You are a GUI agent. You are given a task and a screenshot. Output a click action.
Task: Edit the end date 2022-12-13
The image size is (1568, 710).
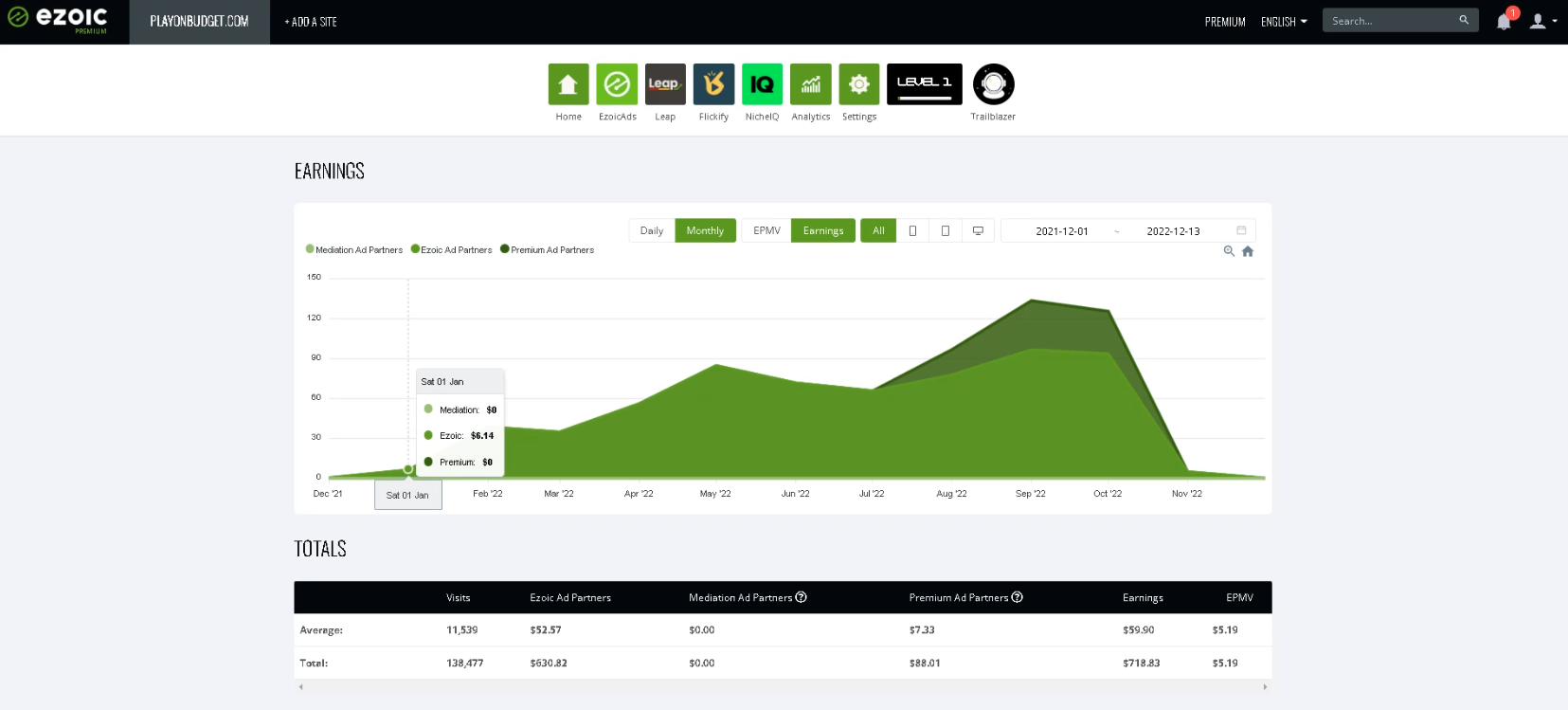point(1173,230)
